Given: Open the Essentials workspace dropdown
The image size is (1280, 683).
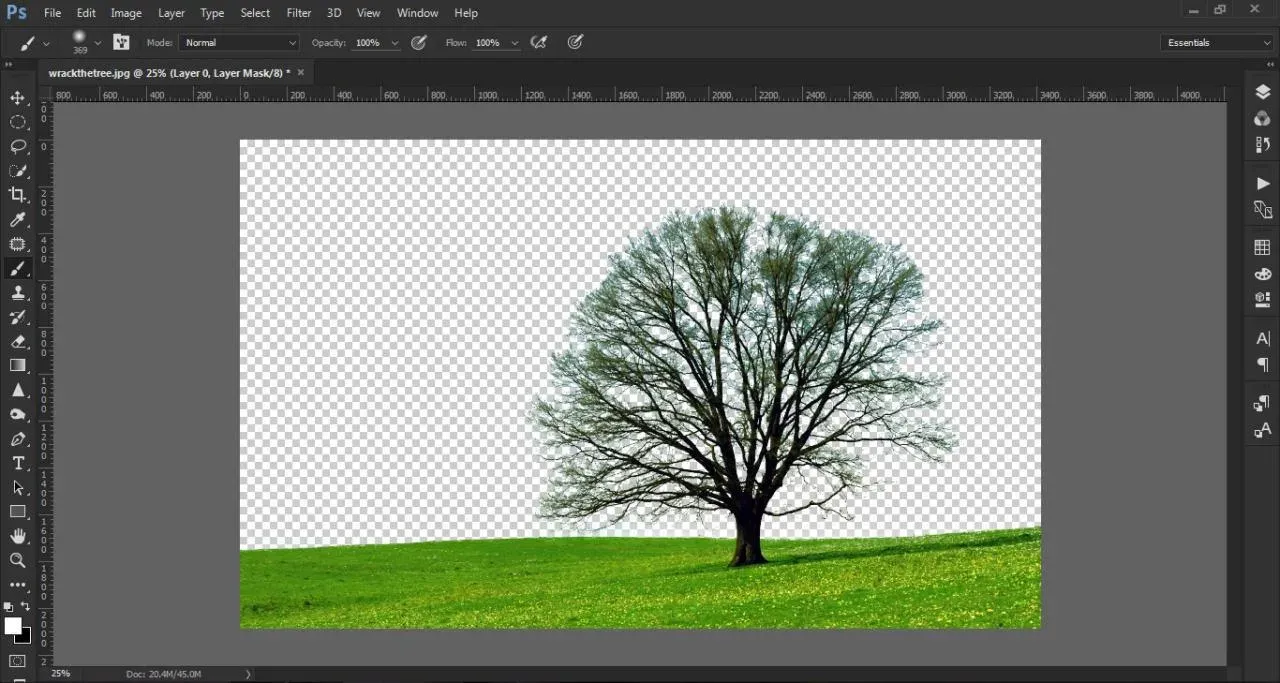Looking at the screenshot, I should coord(1217,42).
